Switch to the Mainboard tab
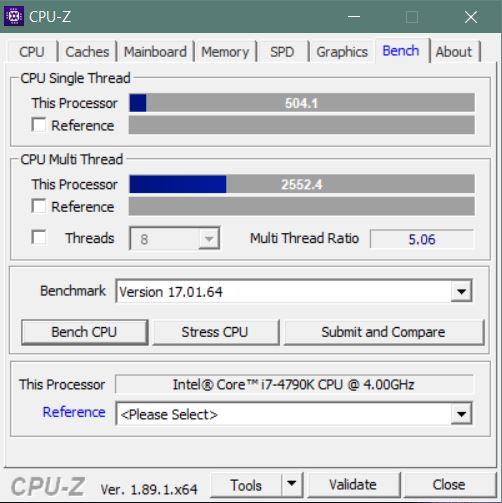 pyautogui.click(x=155, y=52)
